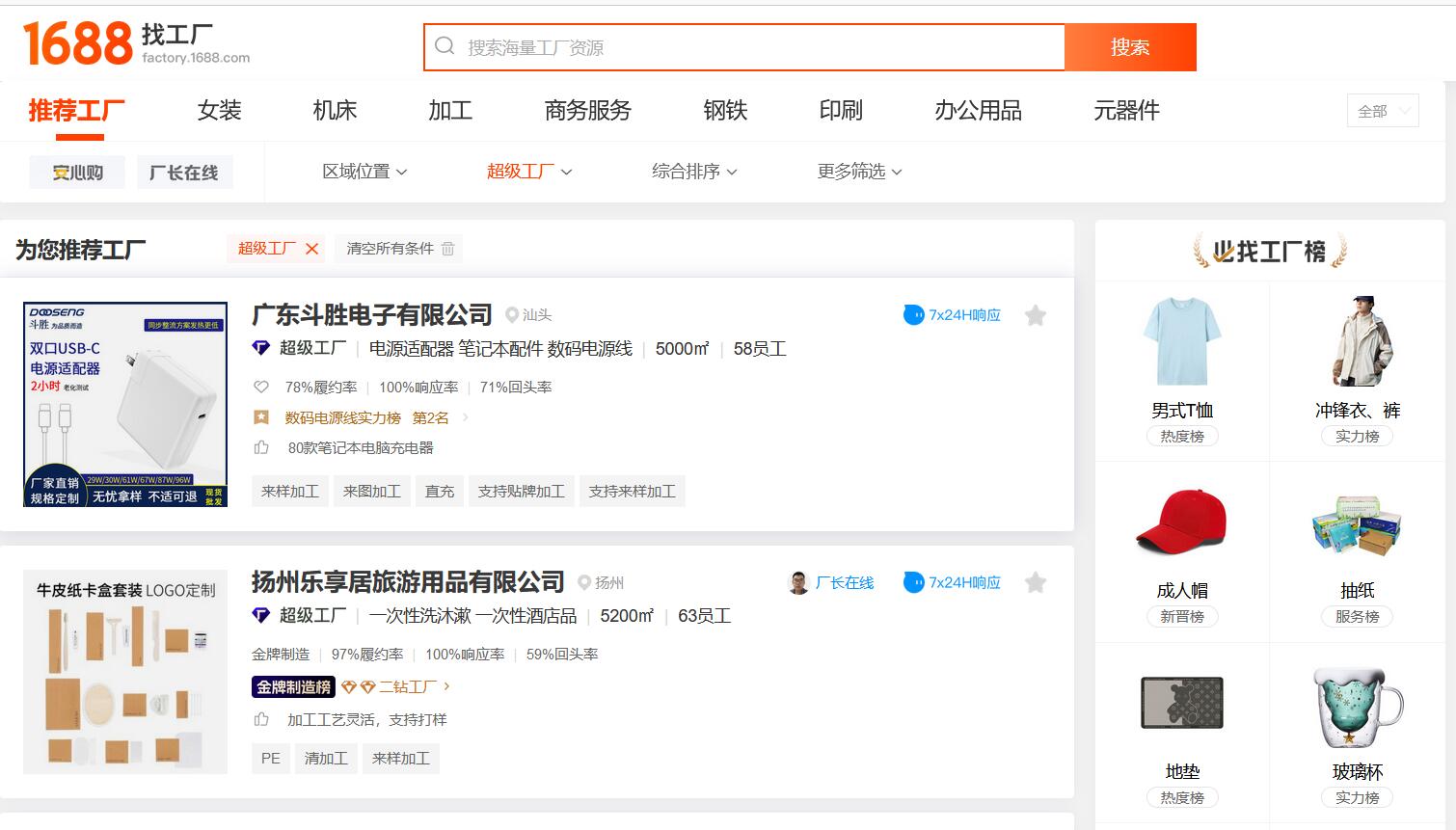Toggle the 安心购 filter
Viewport: 1456px width, 830px height.
(x=77, y=173)
